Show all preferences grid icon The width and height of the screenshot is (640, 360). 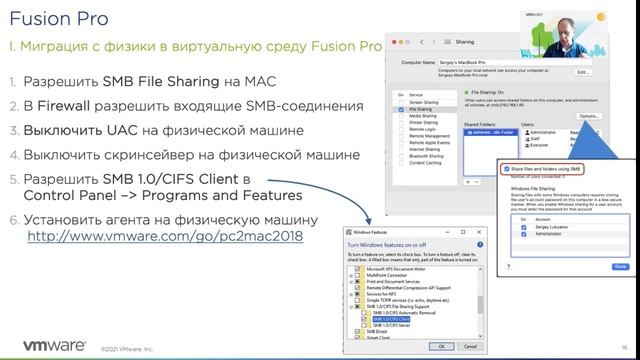[x=448, y=42]
